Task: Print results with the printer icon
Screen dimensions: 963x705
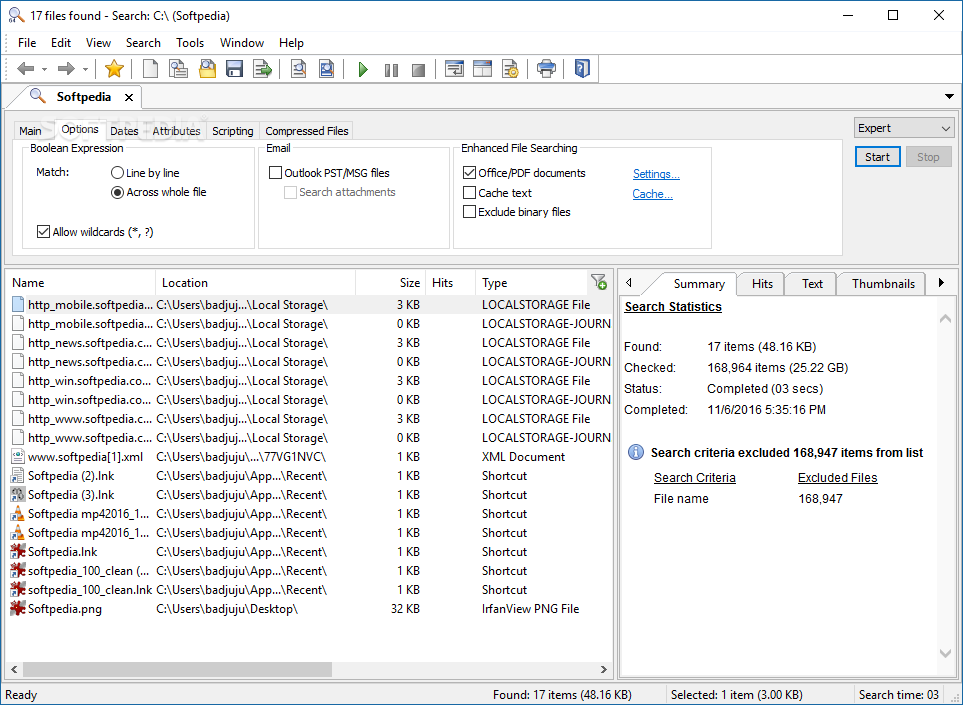Action: pos(546,69)
